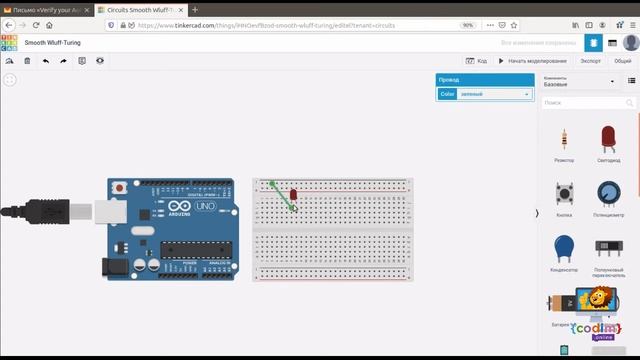The image size is (640, 360).
Task: Select the Potentiometer component
Action: coord(609,199)
